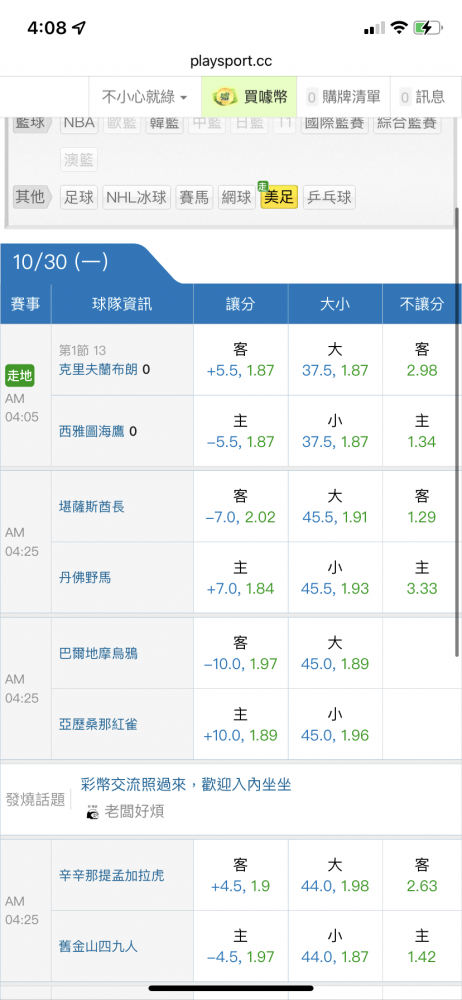Select the 網球 category
Screen dimensions: 462x1000
pyautogui.click(x=237, y=197)
